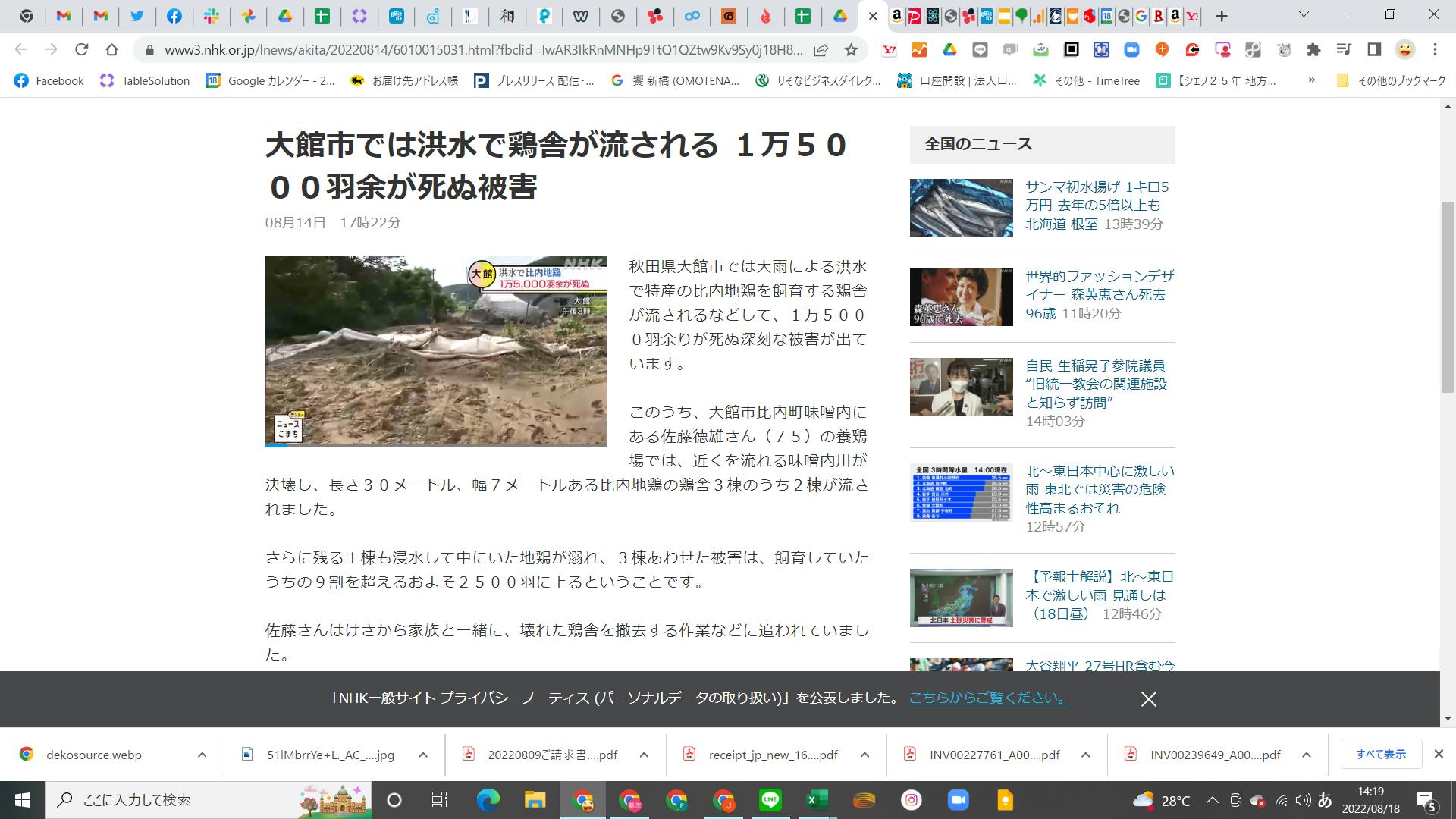Open the LINE app in the taskbar

point(770,800)
